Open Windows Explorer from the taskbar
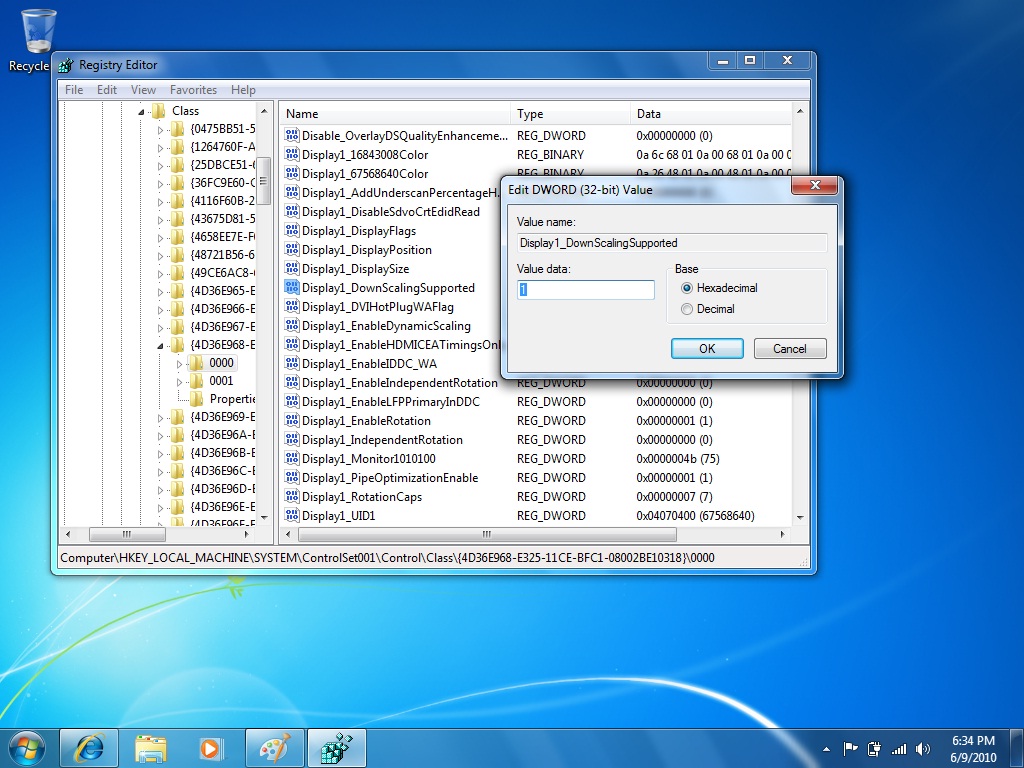Screen dimensions: 1024x768 [x=151, y=748]
